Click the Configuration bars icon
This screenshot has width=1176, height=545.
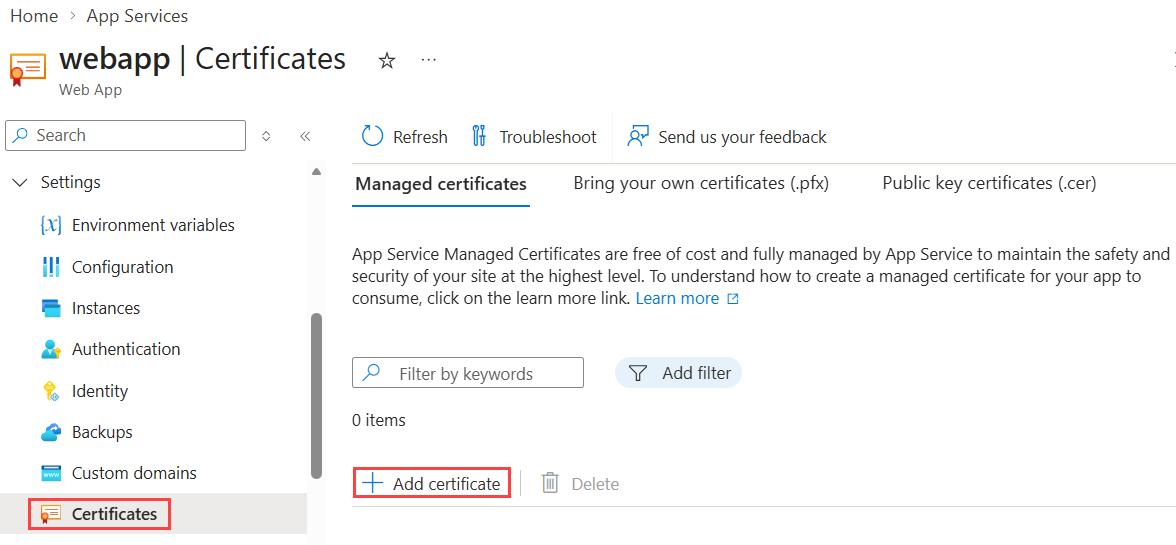click(x=50, y=267)
